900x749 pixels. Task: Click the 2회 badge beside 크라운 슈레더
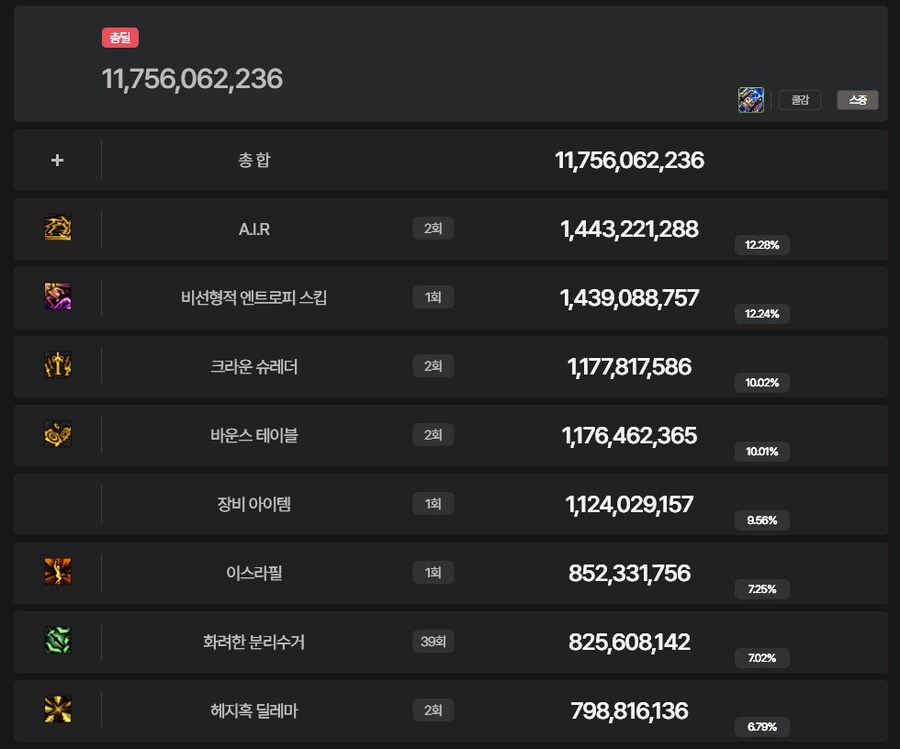433,365
